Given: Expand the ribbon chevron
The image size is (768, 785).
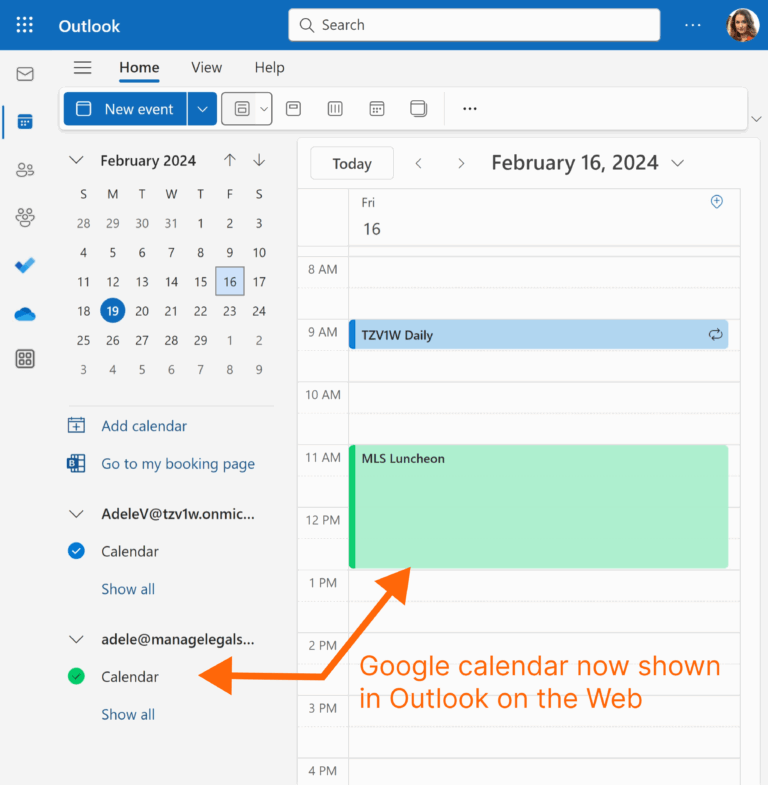Looking at the screenshot, I should tap(756, 119).
